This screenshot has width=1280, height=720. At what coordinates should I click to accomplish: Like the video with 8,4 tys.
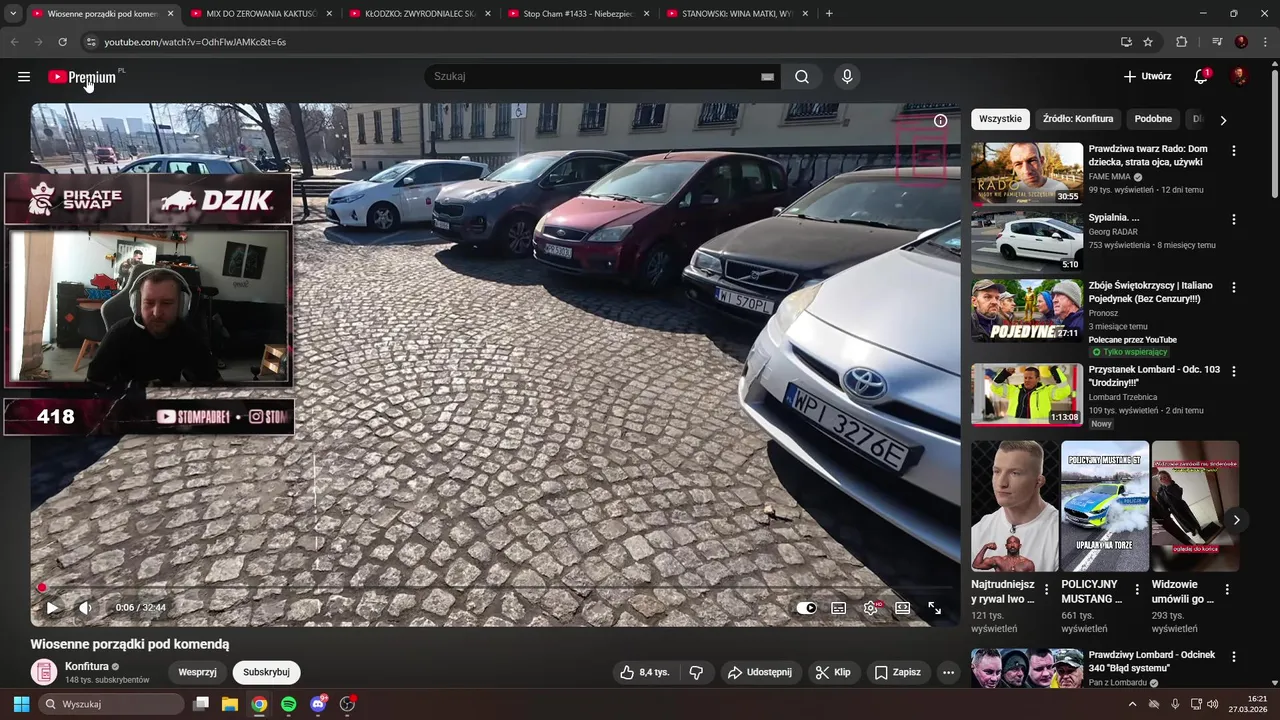click(x=646, y=673)
